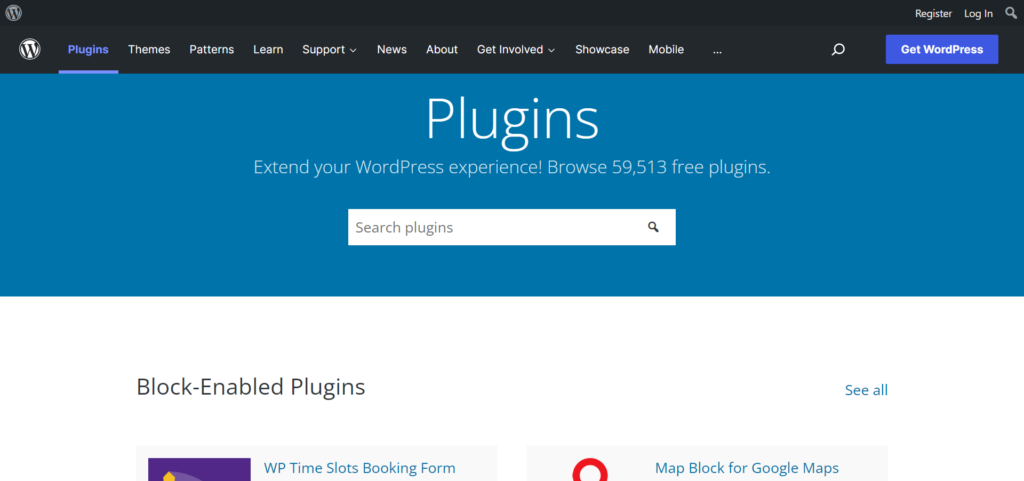Open site search magnifier beside Get WordPress
This screenshot has height=481, width=1024.
click(x=838, y=50)
